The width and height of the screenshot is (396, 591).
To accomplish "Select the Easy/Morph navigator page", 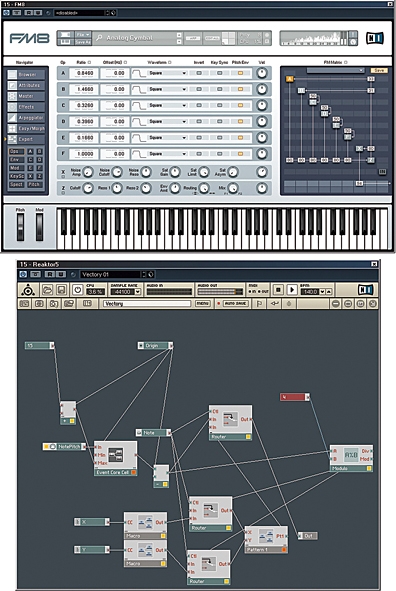I will pyautogui.click(x=26, y=129).
